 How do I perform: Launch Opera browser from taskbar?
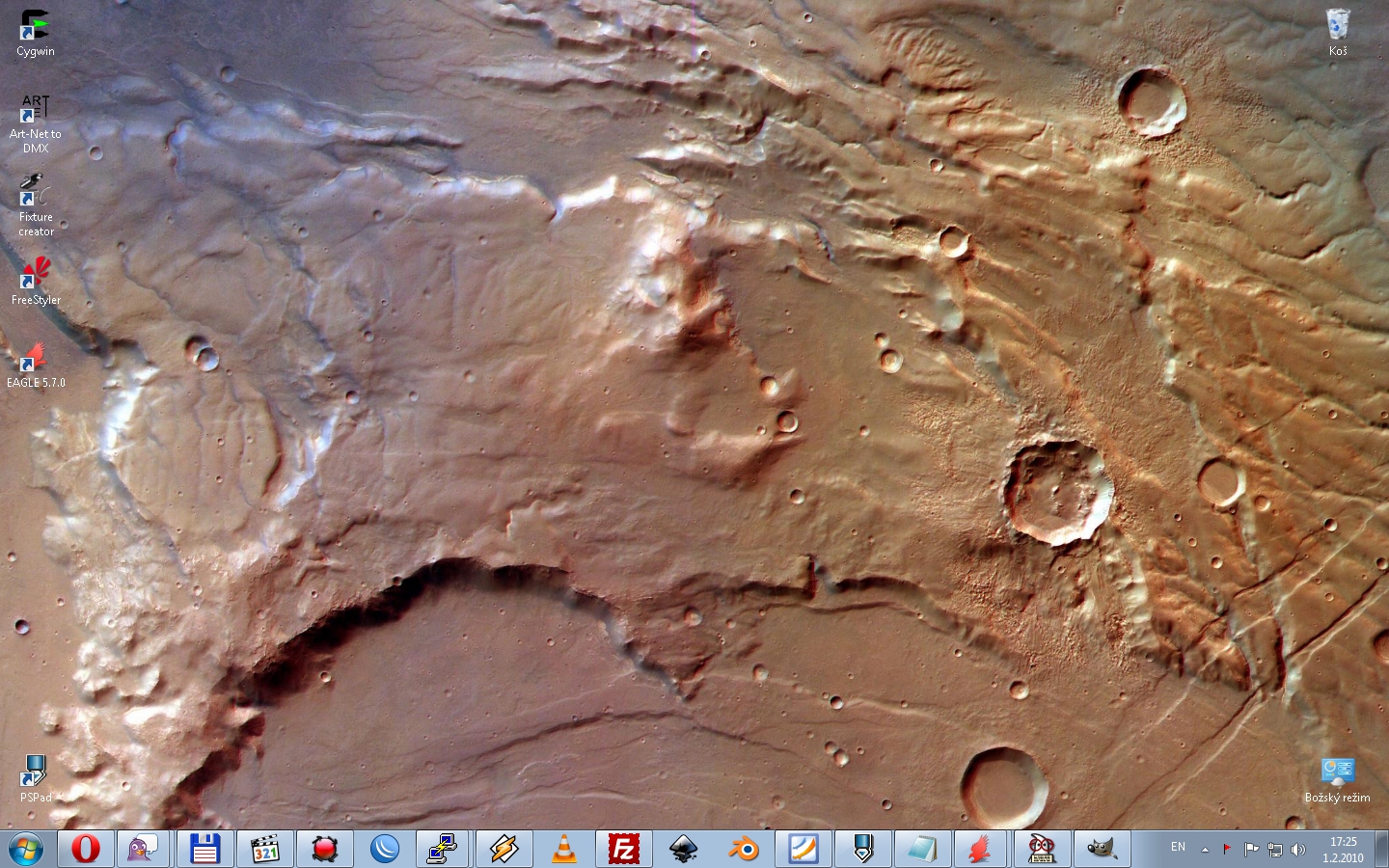[x=86, y=849]
